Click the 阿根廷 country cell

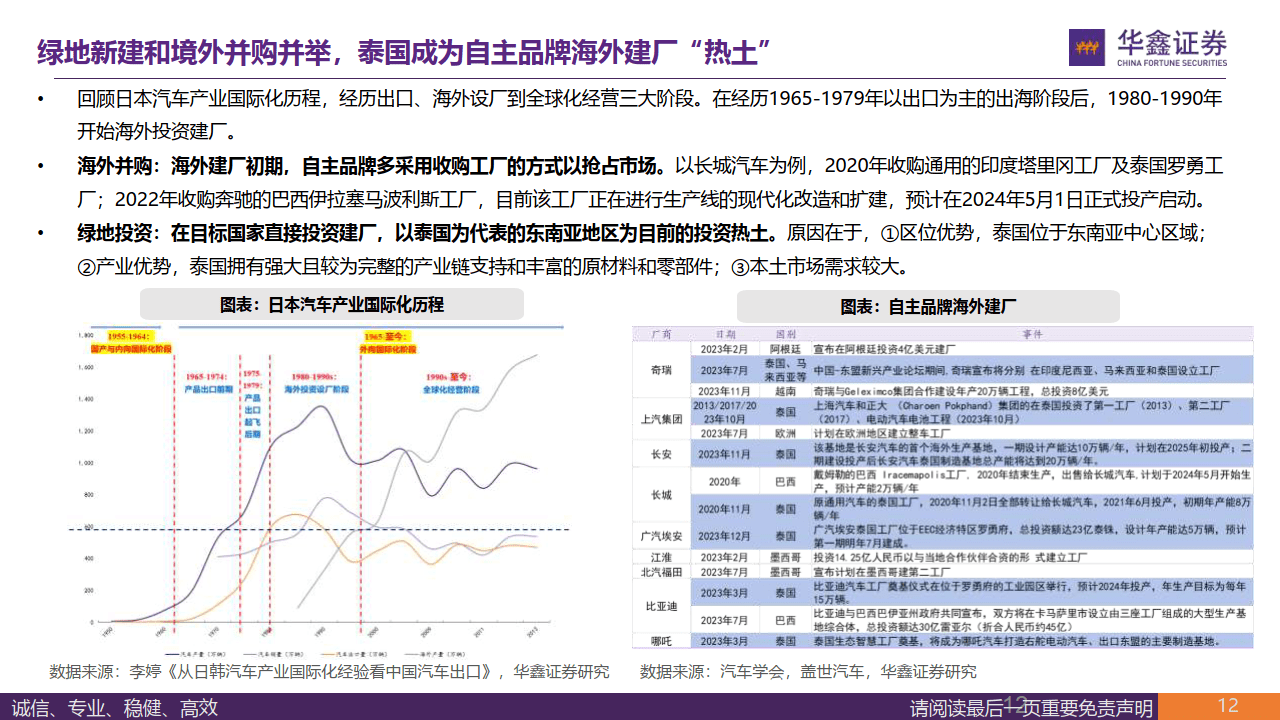(x=786, y=349)
